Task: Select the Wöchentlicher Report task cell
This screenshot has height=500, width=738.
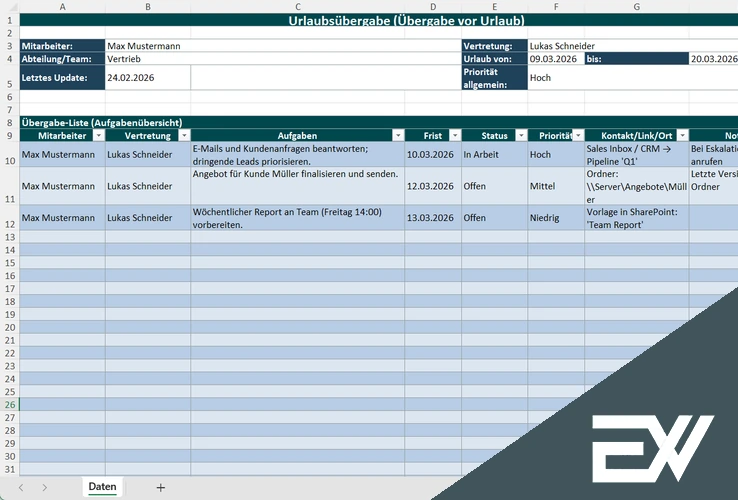Action: point(297,218)
